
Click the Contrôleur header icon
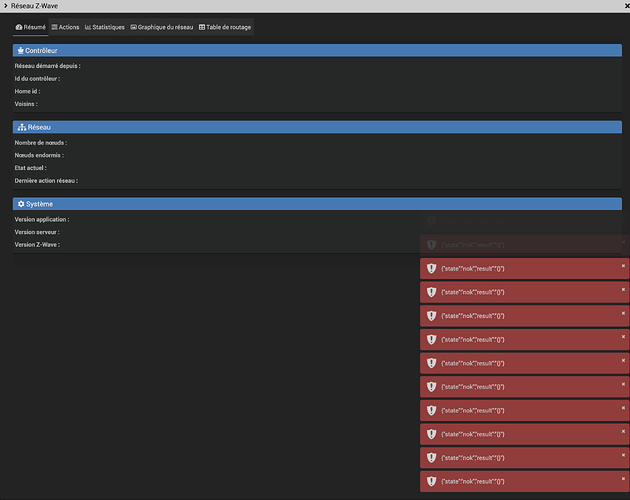pyautogui.click(x=20, y=51)
